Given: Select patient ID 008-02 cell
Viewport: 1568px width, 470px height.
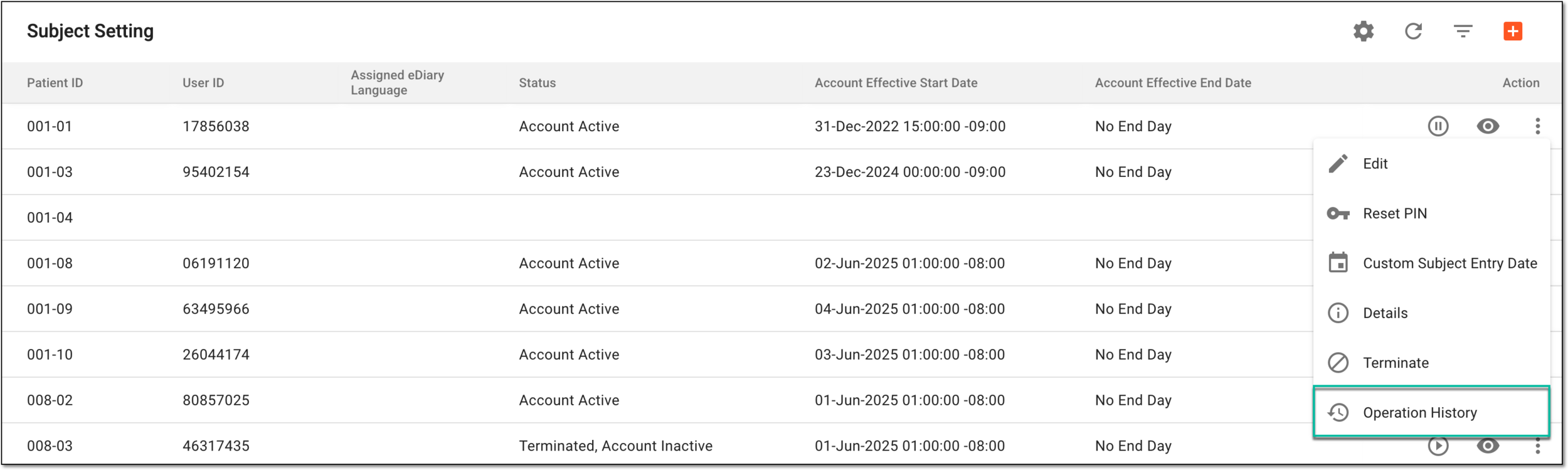Looking at the screenshot, I should coord(50,400).
